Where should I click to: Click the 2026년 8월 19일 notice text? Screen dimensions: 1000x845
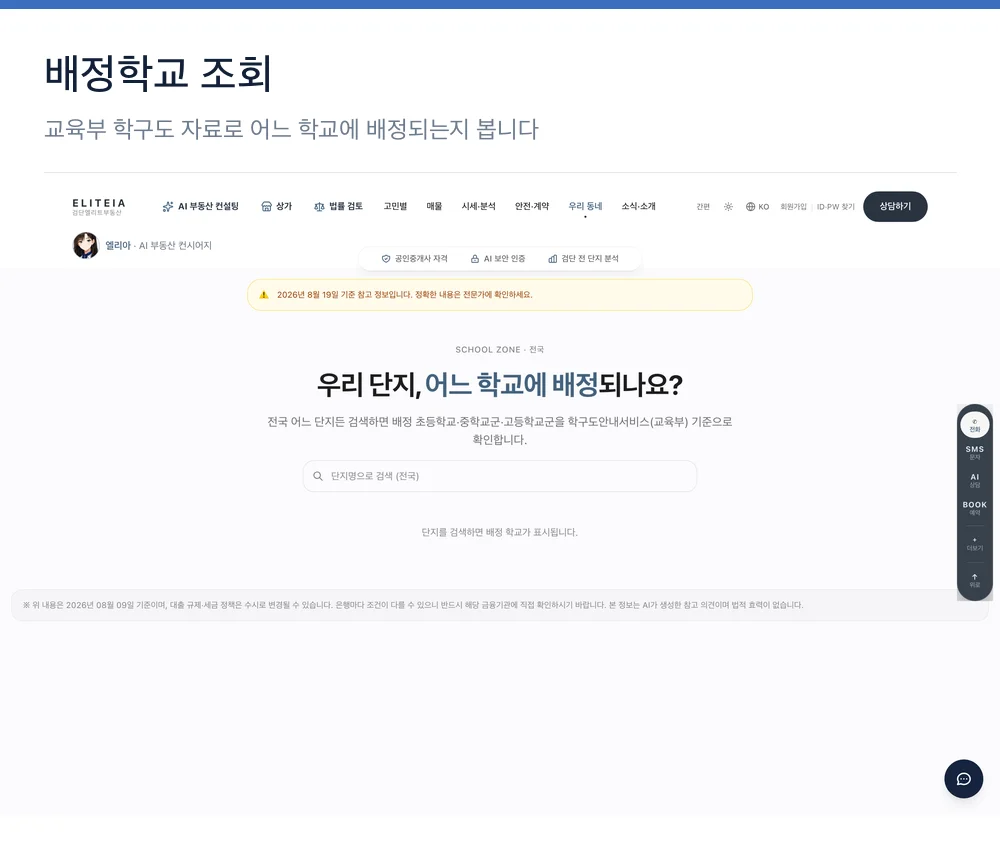(404, 295)
